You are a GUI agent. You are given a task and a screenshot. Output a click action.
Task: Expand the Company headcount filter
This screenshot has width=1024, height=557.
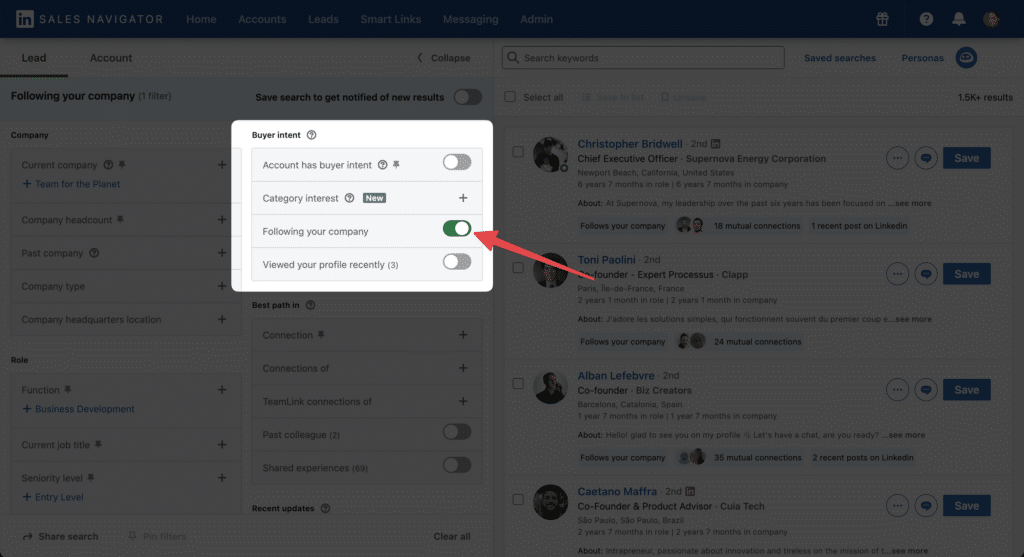click(x=222, y=220)
